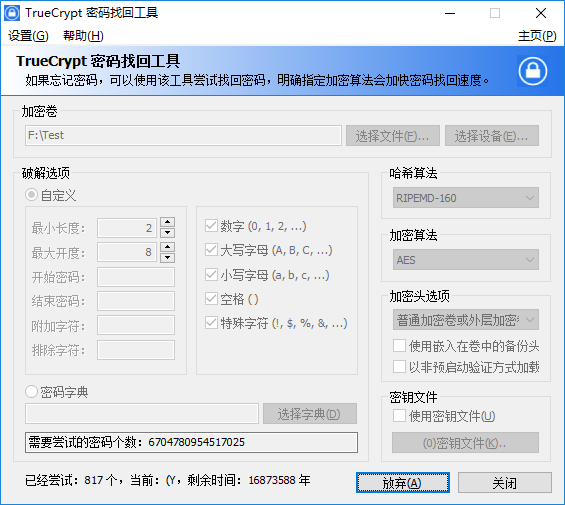This screenshot has width=565, height=505.
Task: Click the 开始密码 input field
Action: click(136, 277)
